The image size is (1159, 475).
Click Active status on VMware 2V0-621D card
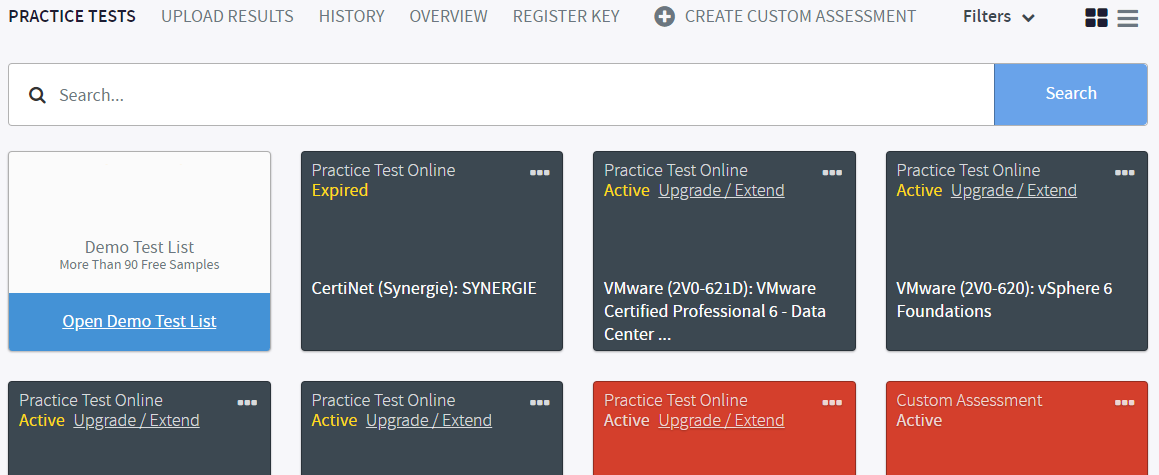click(627, 190)
